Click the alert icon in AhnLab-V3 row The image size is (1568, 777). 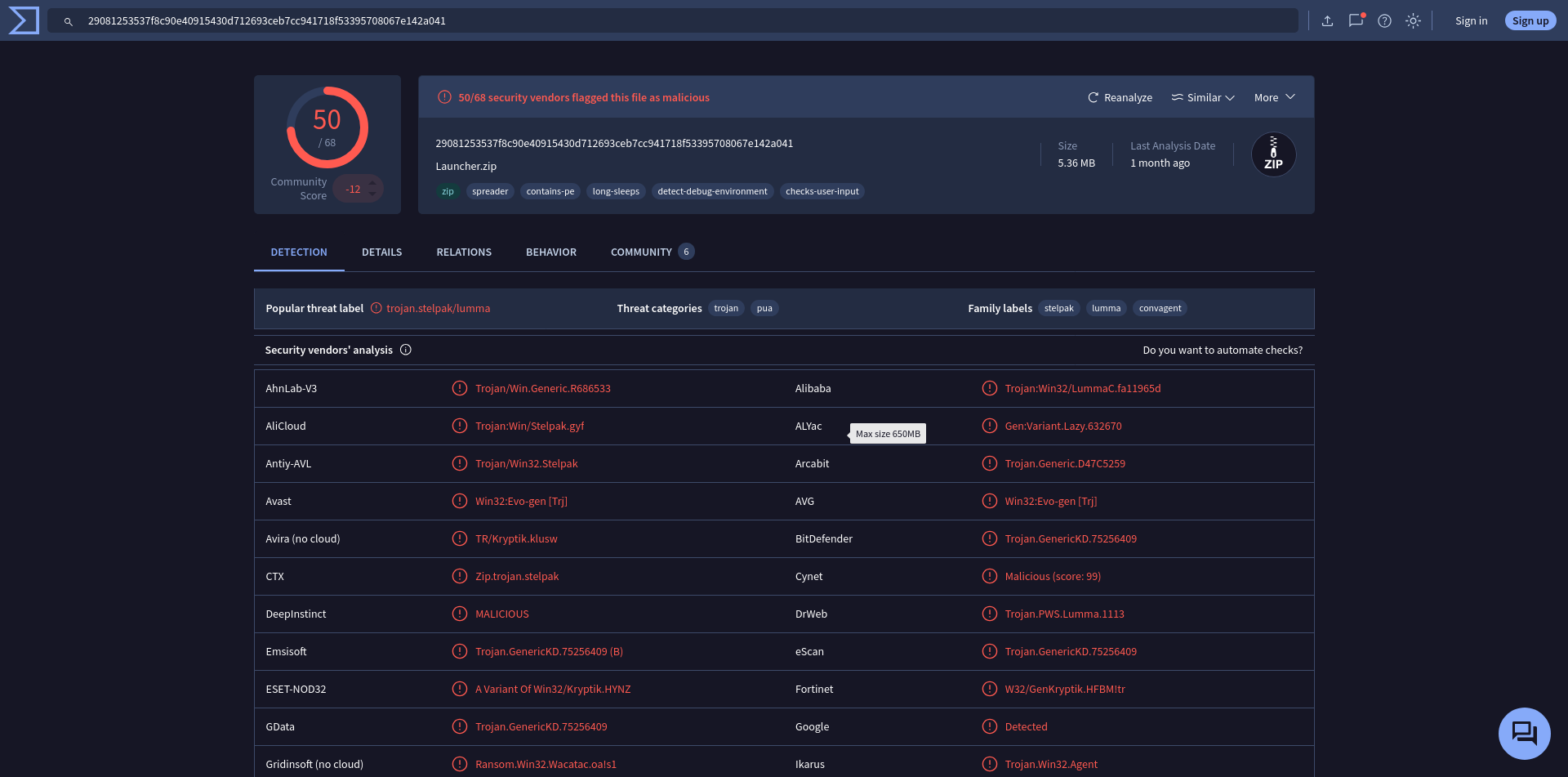click(x=460, y=388)
